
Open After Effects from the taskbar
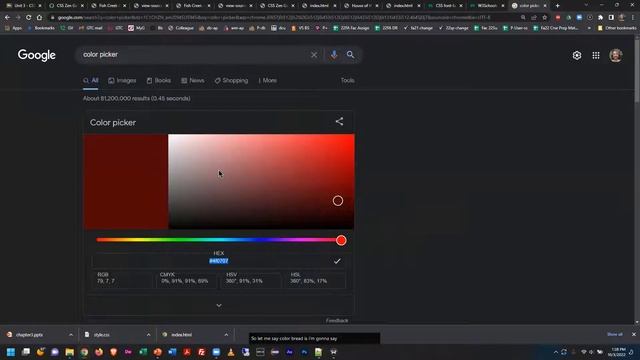point(289,352)
